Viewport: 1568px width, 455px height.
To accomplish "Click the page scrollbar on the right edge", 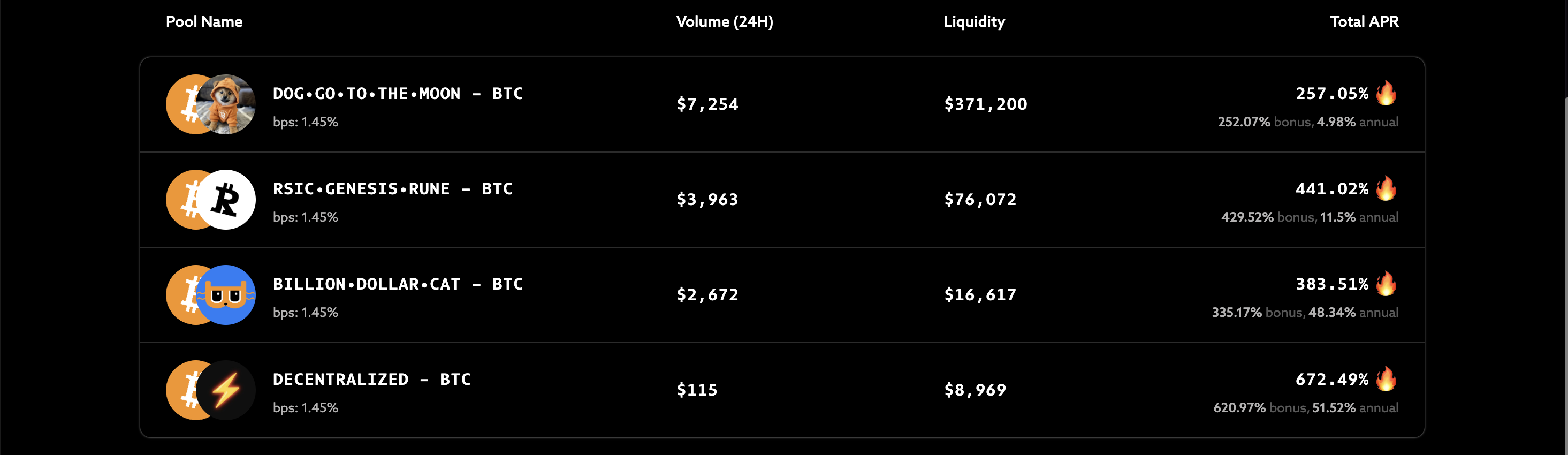I will coord(1565,274).
